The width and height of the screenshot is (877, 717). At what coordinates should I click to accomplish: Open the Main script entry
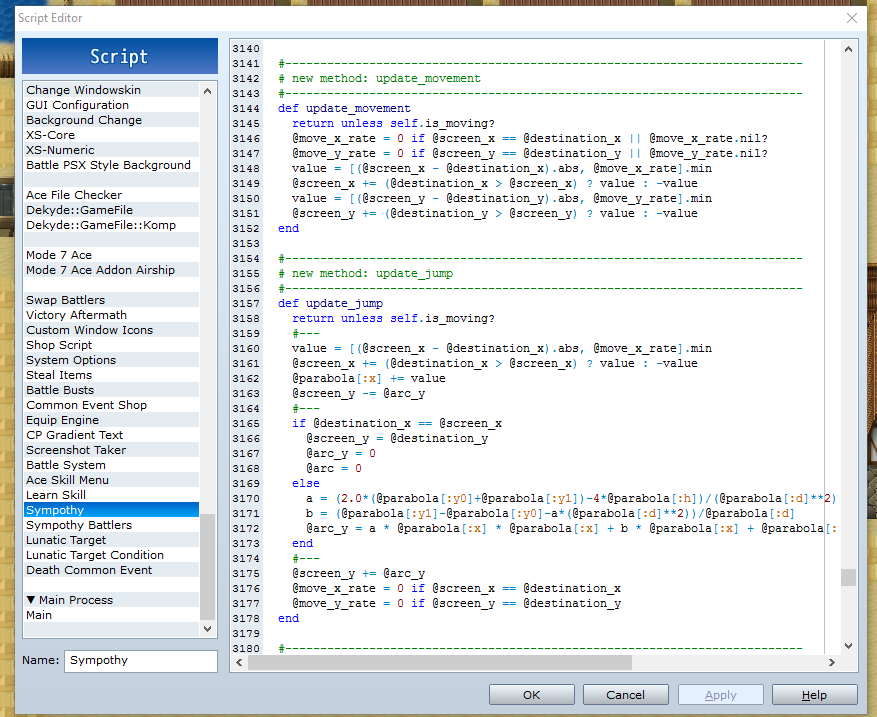click(40, 615)
